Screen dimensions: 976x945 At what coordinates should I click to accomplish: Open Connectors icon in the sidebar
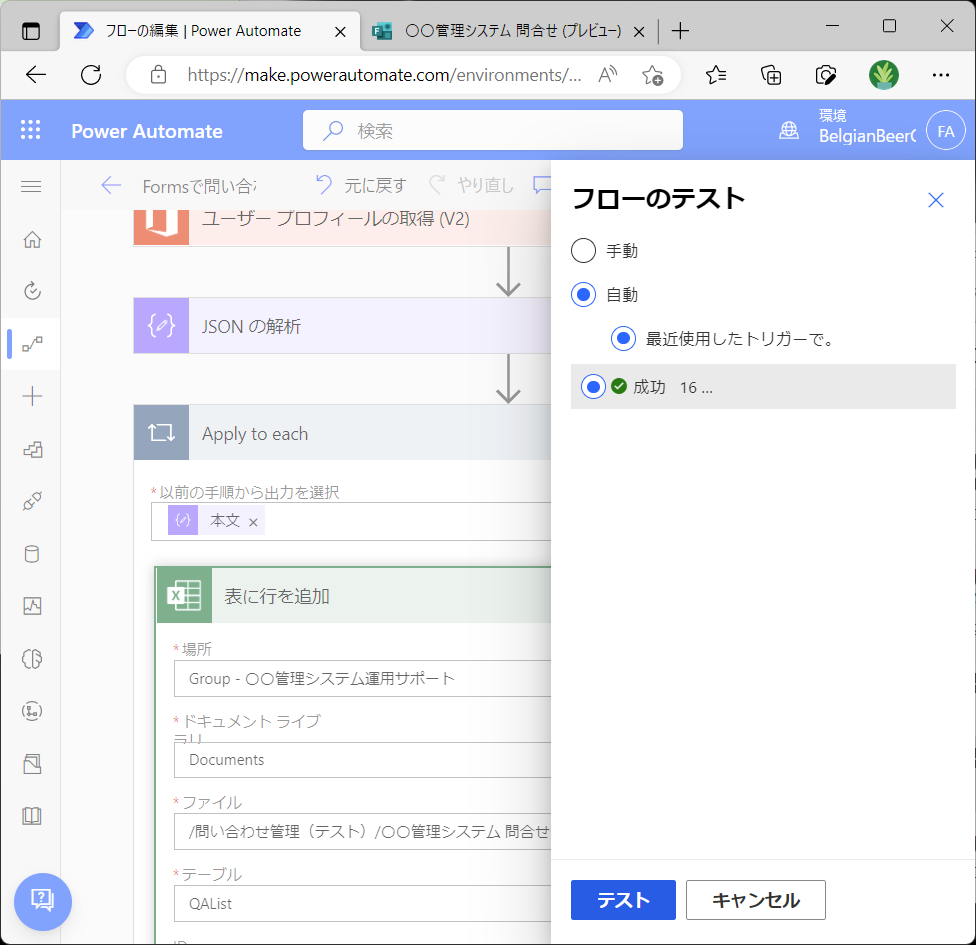pos(32,501)
